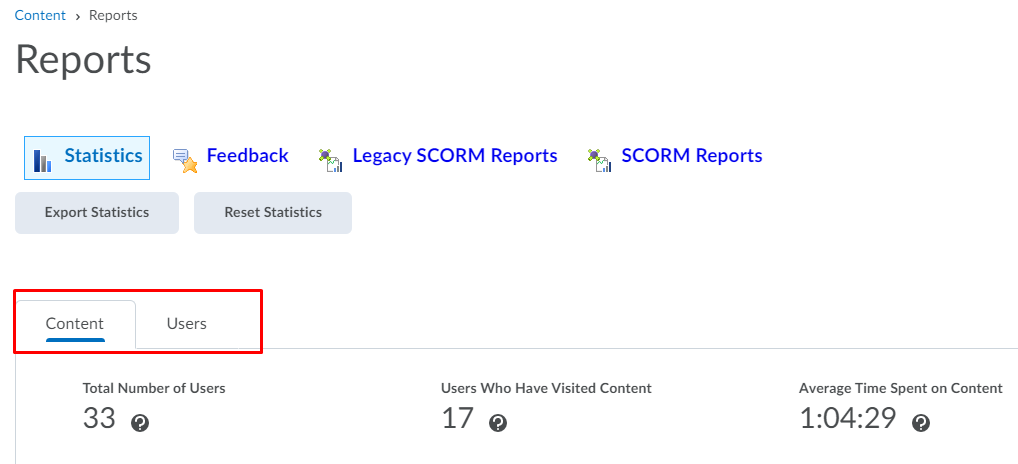Screen dimensions: 1018x464
Task: Select the Content tab
Action: pos(75,324)
